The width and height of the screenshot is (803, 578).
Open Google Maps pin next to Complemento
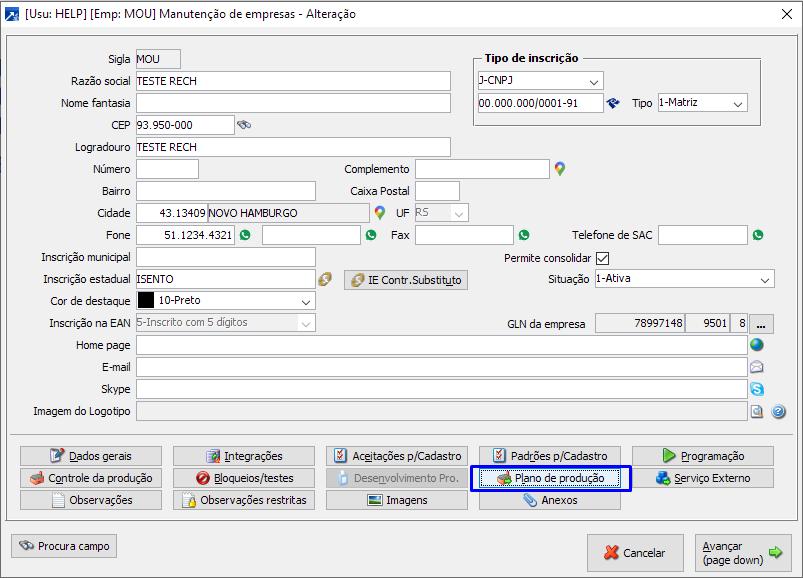(560, 169)
